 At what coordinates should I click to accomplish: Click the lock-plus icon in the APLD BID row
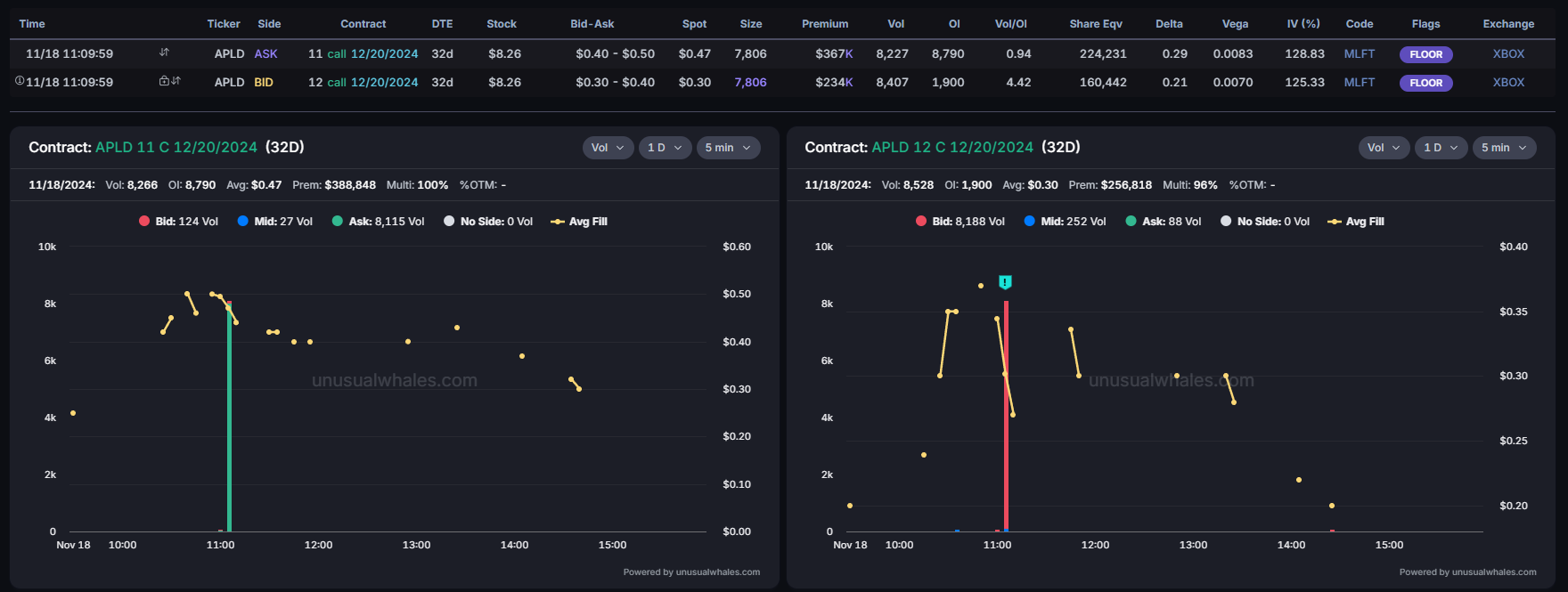(164, 81)
